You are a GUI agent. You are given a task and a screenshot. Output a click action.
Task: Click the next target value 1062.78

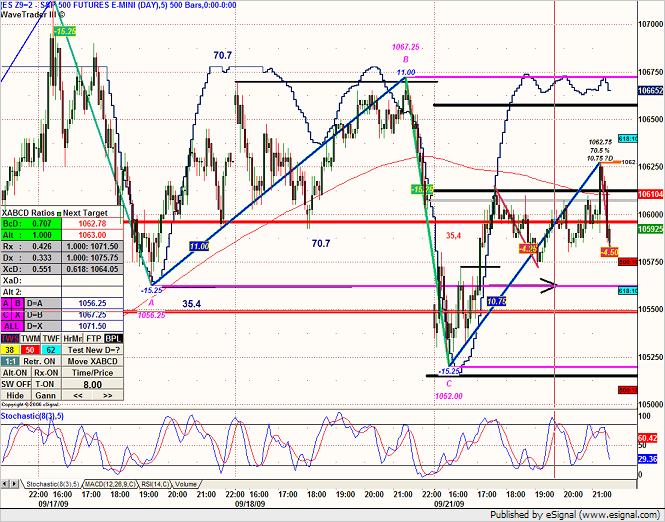(x=92, y=223)
